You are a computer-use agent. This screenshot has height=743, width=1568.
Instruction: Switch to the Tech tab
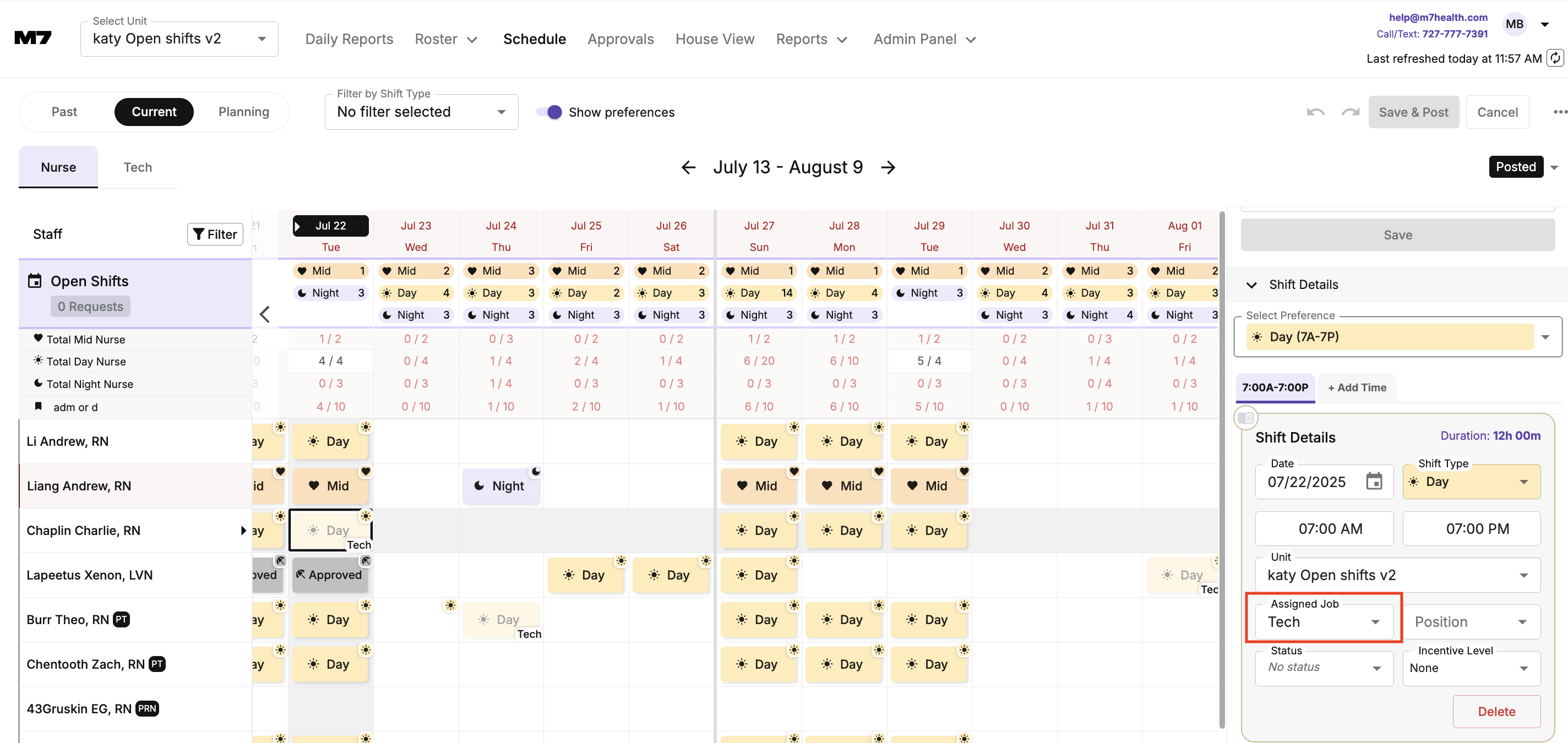138,167
